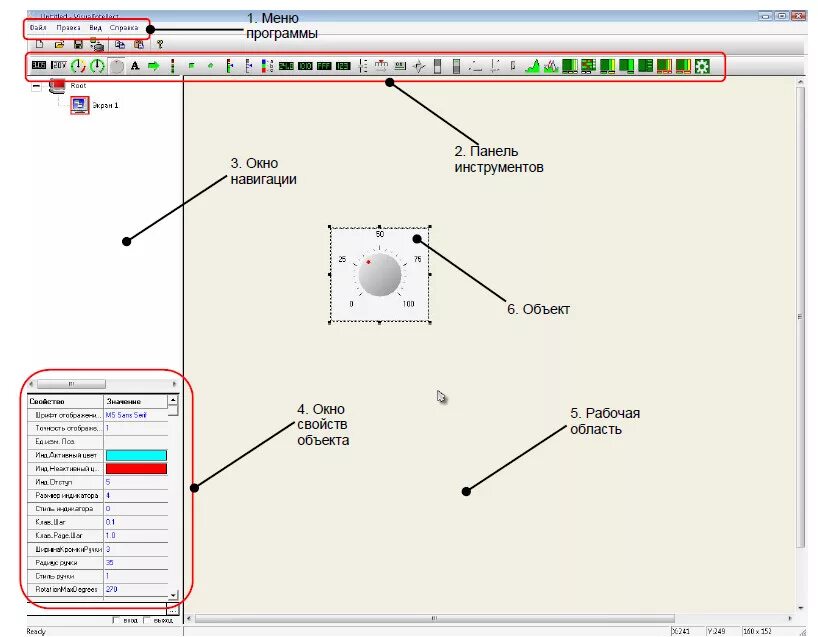This screenshot has height=637, width=818.
Task: Click the New document toolbar icon
Action: (40, 45)
